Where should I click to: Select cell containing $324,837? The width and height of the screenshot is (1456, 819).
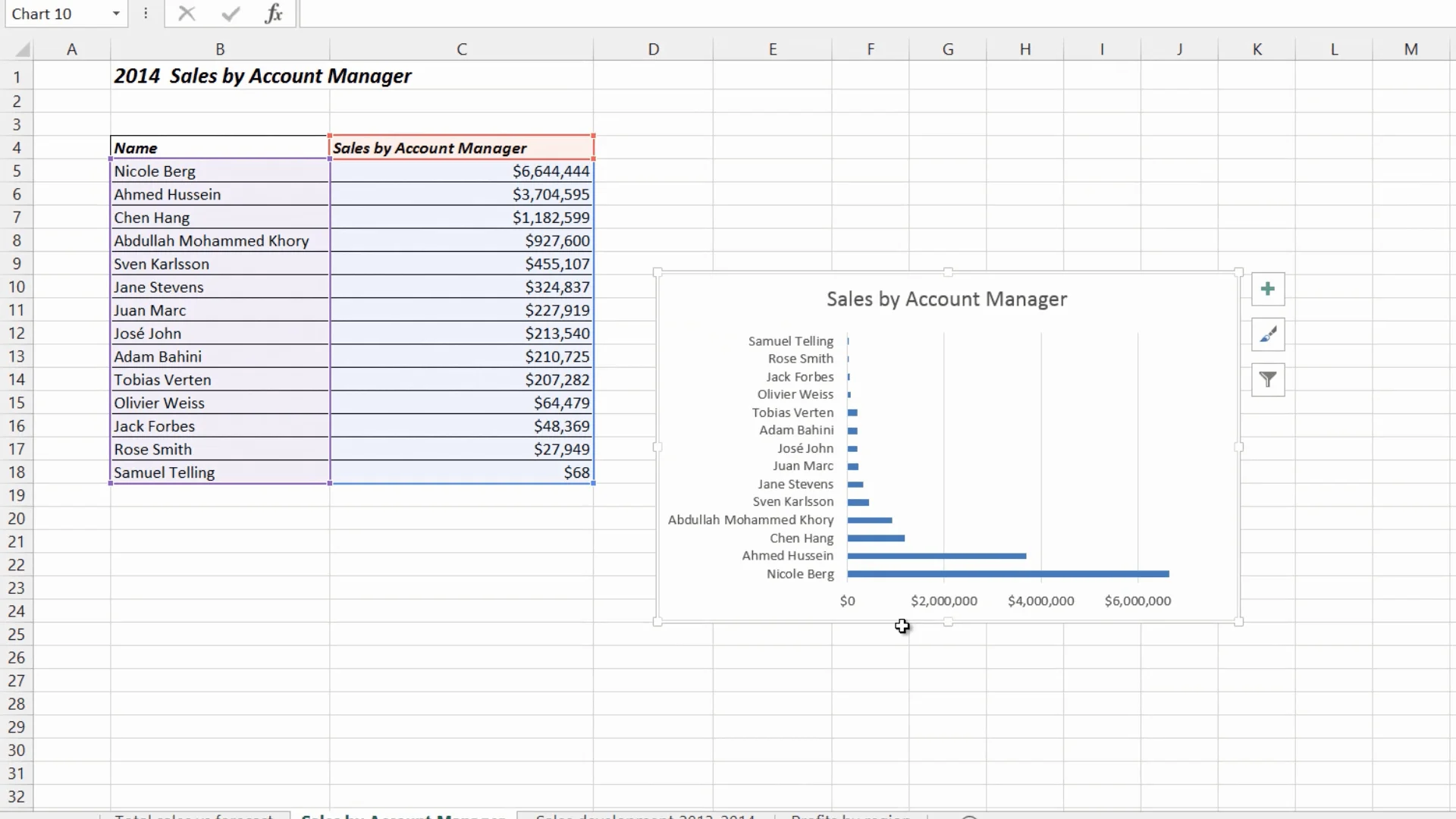pos(462,287)
